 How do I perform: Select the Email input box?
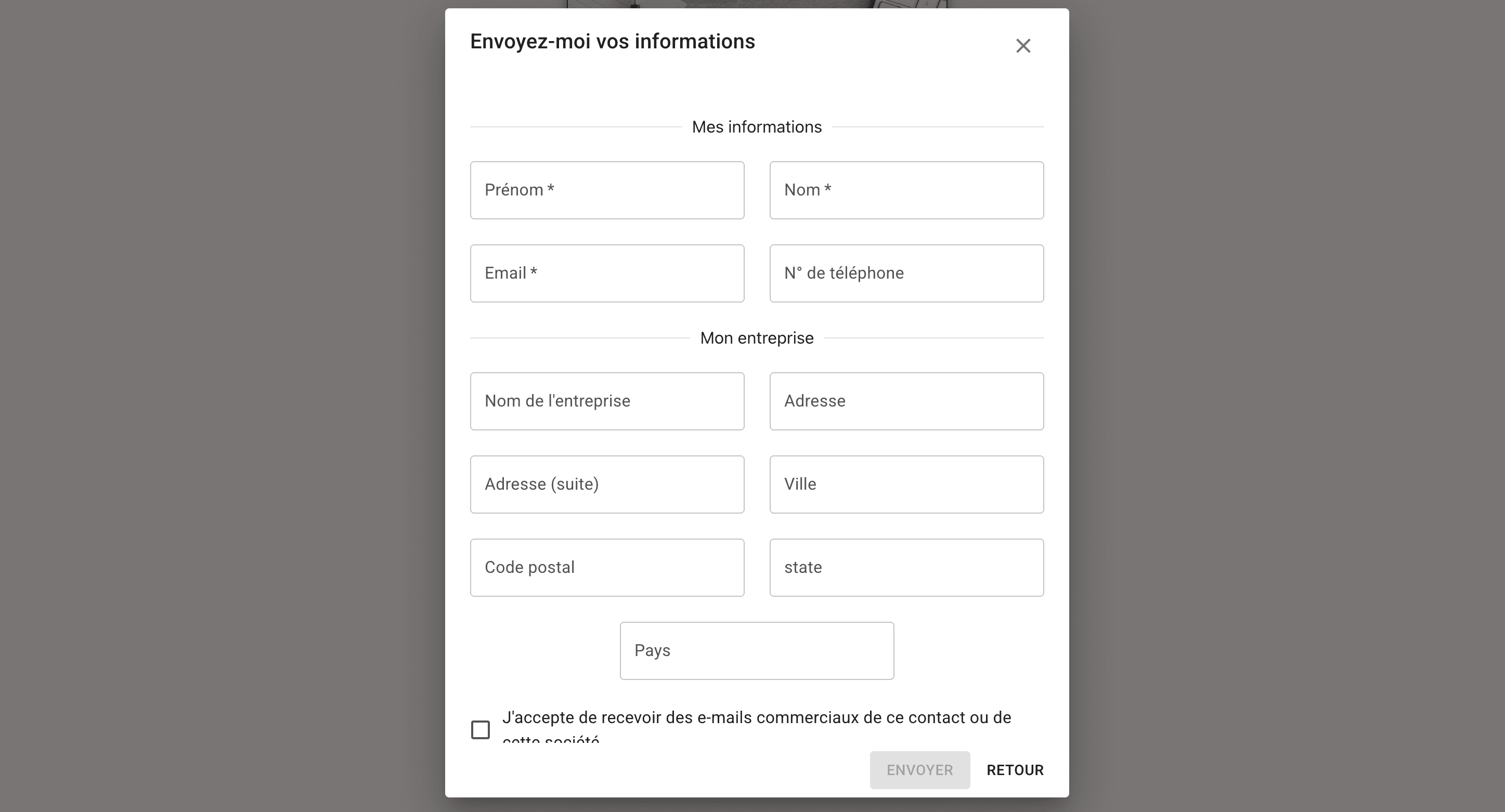pos(607,273)
